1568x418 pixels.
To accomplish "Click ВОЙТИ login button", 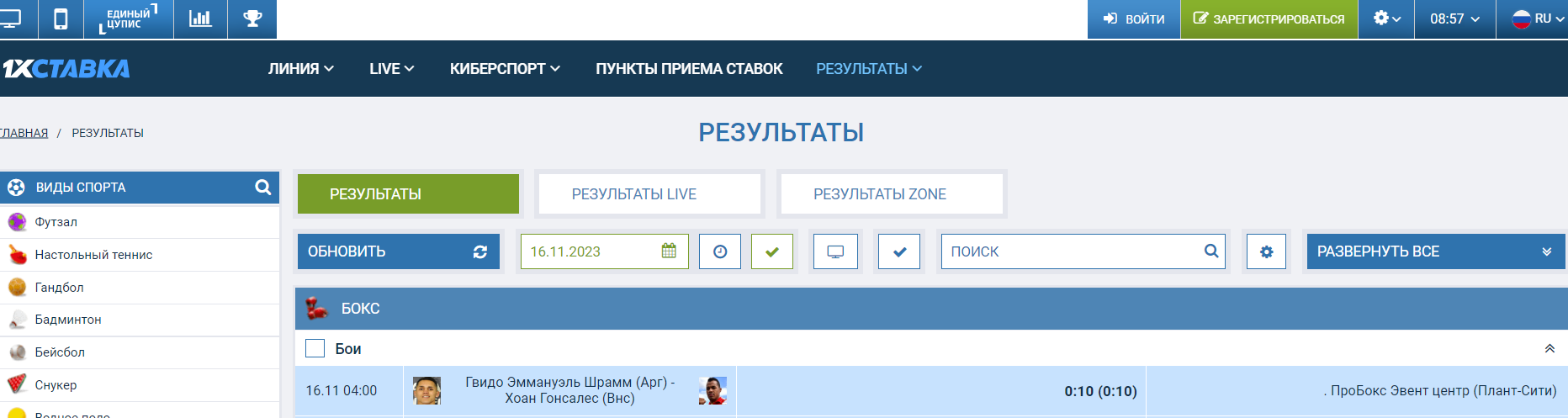I will [x=1134, y=19].
